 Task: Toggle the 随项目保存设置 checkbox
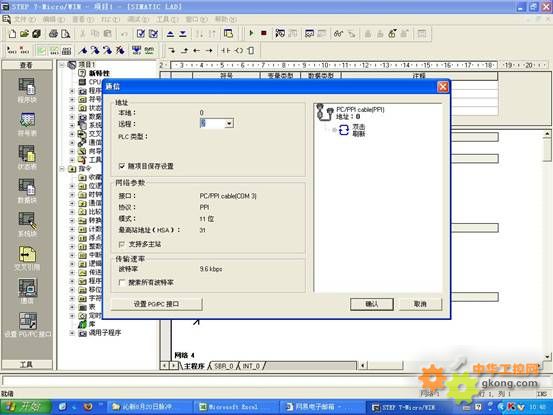122,166
